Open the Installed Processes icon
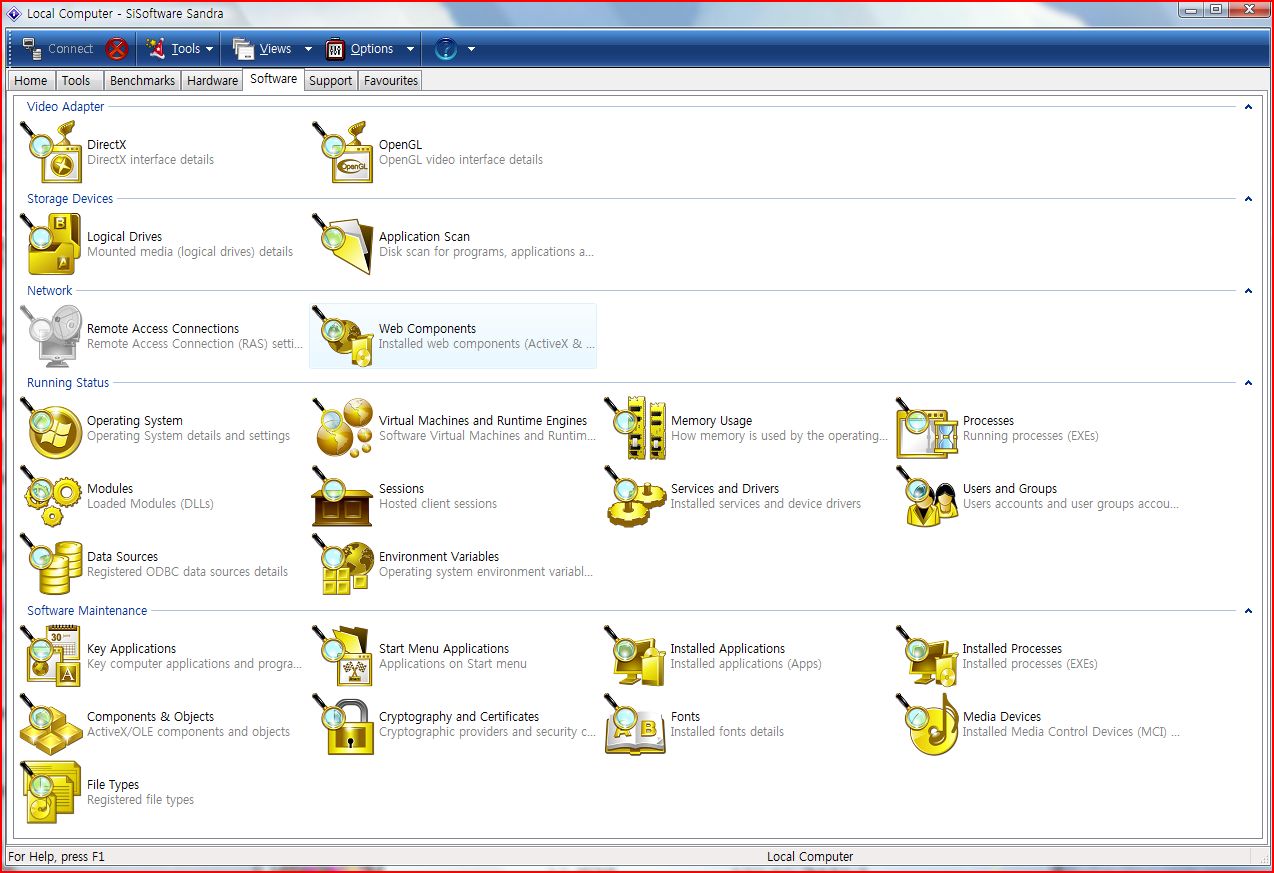The height and width of the screenshot is (873, 1274). (x=927, y=656)
